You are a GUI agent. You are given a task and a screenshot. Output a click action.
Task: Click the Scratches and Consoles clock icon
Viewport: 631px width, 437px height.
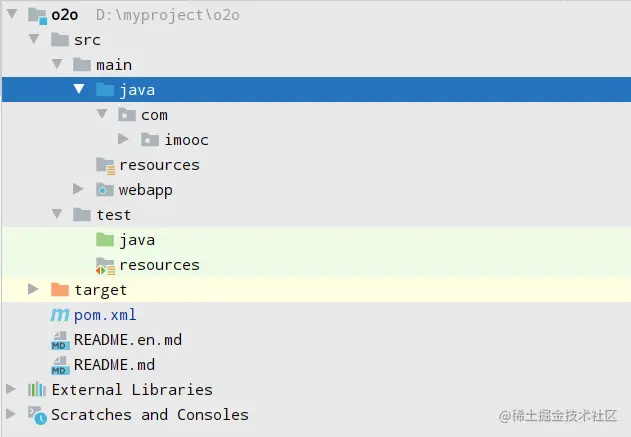[x=37, y=415]
